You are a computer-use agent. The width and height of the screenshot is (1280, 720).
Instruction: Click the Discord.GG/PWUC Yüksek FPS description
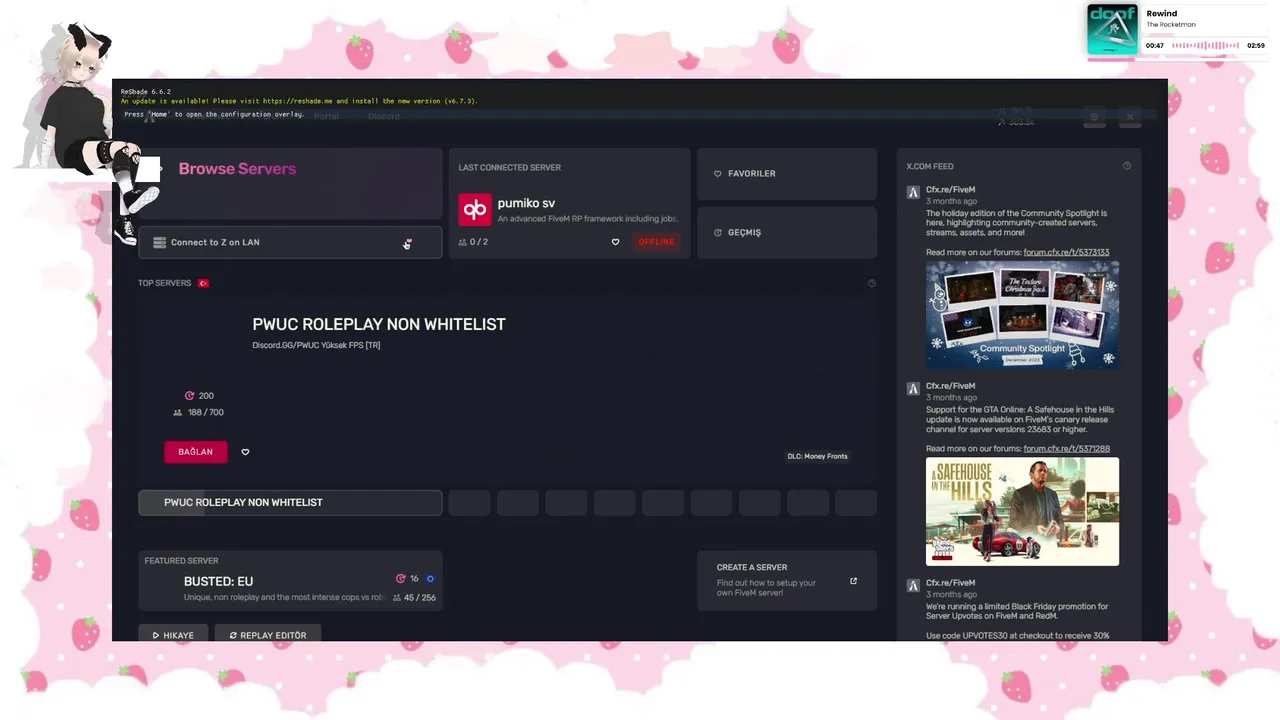[316, 345]
